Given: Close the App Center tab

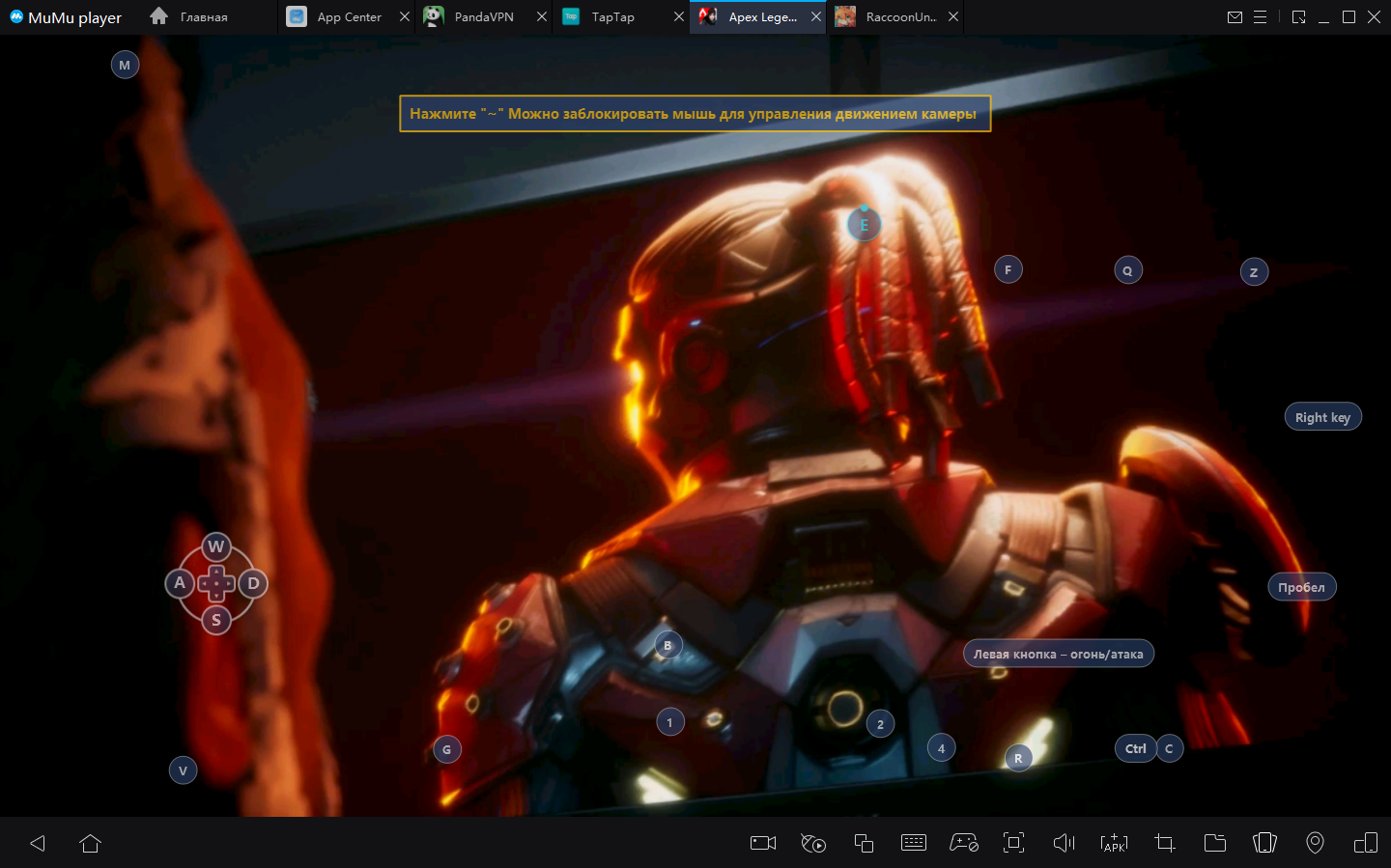Looking at the screenshot, I should [405, 17].
